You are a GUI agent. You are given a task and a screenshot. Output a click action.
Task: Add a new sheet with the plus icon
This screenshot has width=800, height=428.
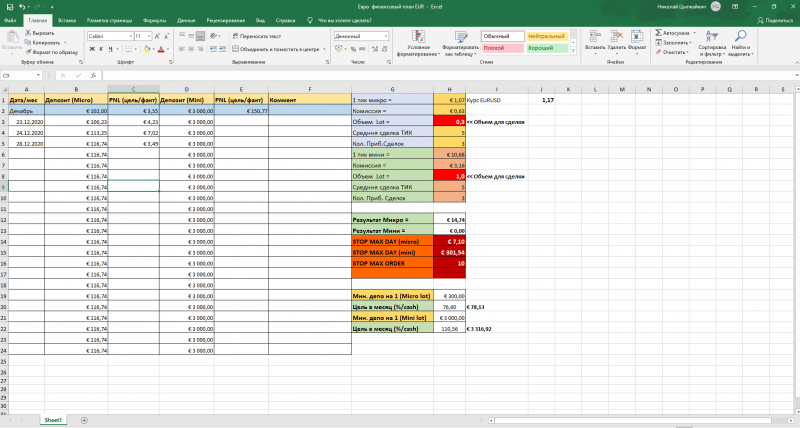(84, 420)
